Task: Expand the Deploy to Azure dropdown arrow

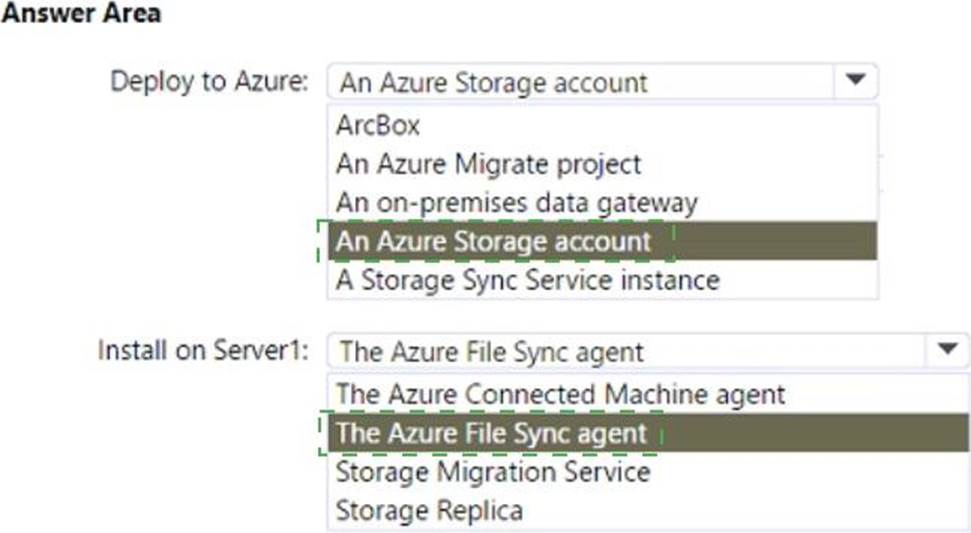Action: coord(855,81)
